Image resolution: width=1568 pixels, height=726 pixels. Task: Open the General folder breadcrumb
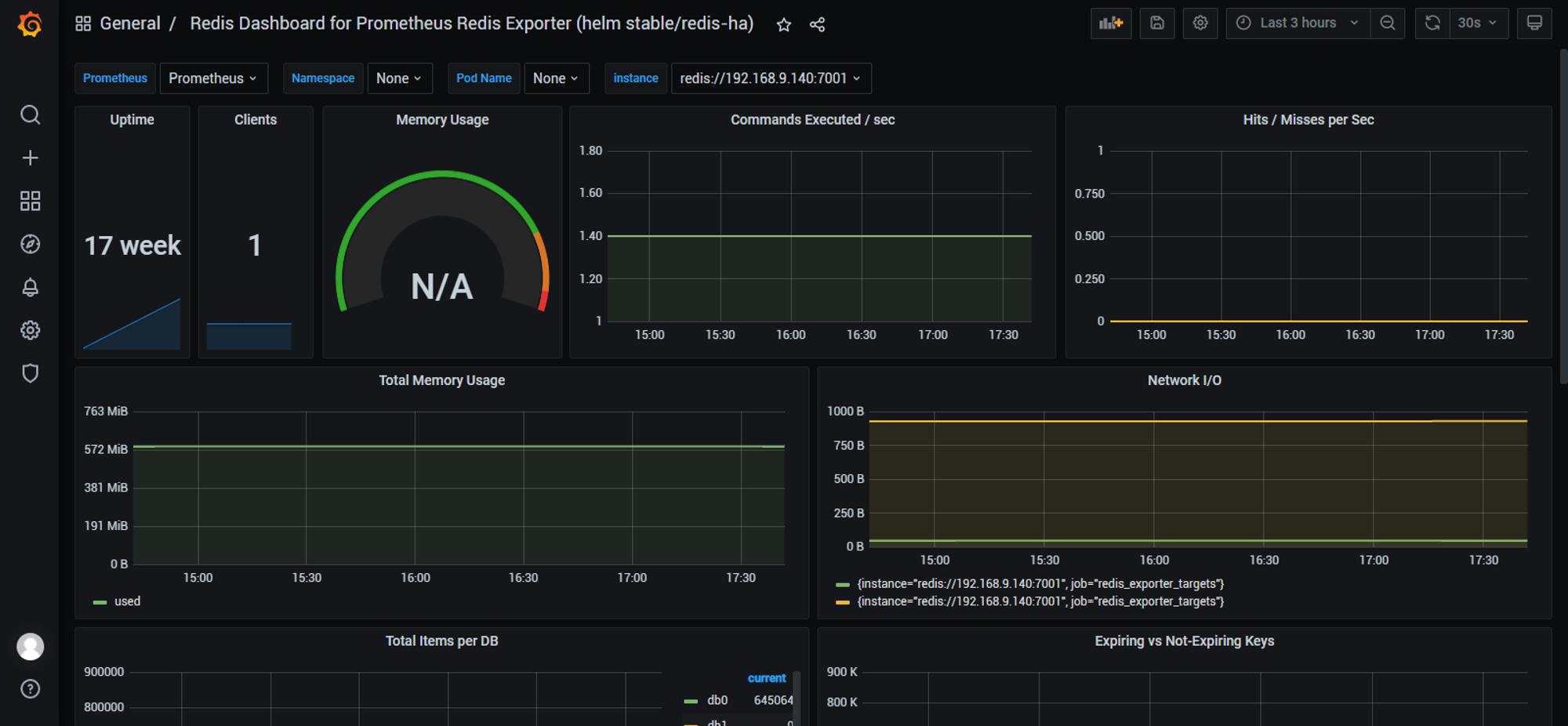[130, 24]
